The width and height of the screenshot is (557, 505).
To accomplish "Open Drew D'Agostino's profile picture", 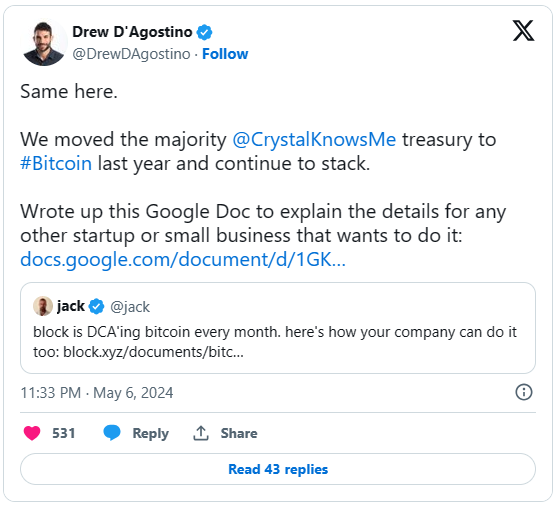I will click(44, 43).
